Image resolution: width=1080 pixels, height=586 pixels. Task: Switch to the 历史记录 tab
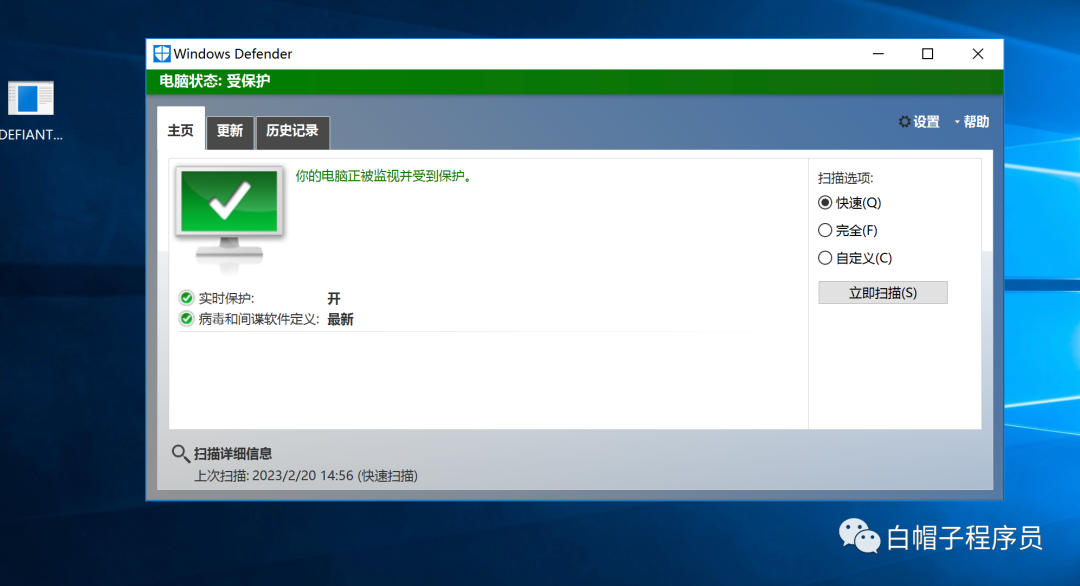point(293,132)
